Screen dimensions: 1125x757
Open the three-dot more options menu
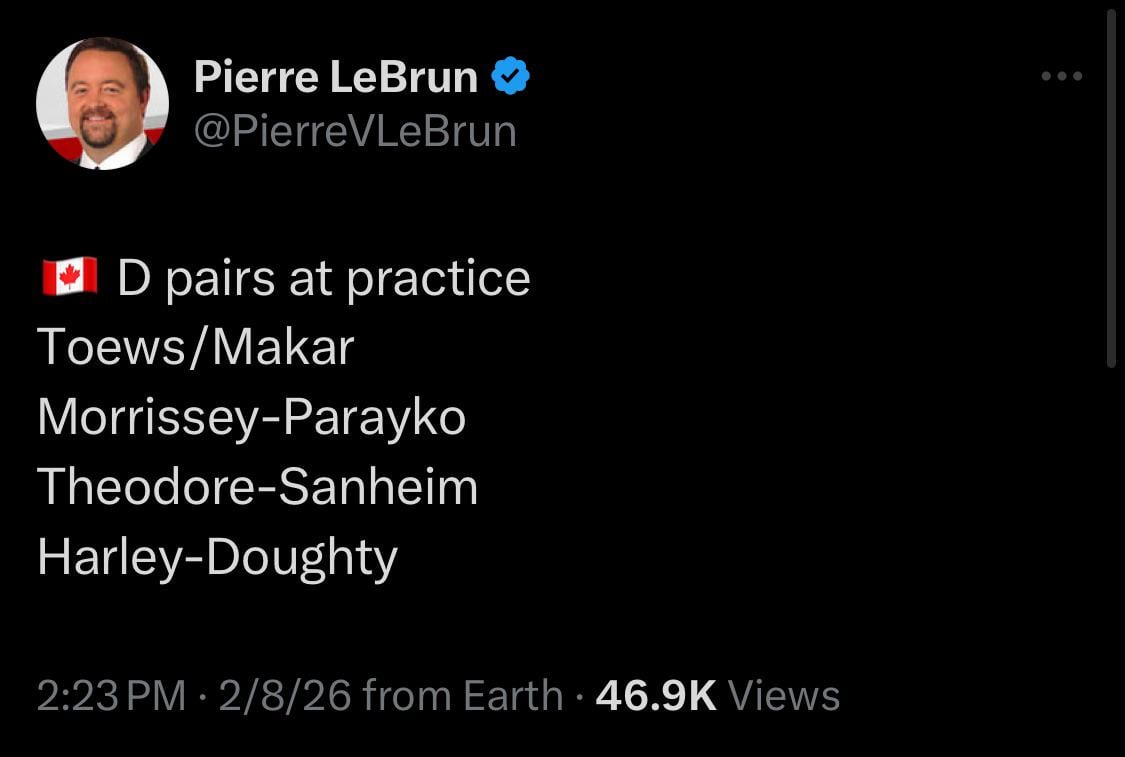point(1060,75)
